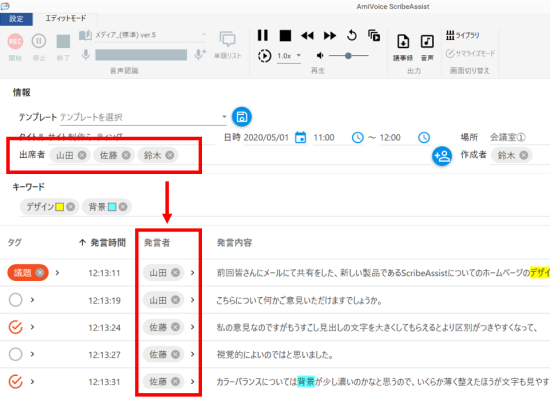Click the clock icon next to 11:00
Screen dimensions: 550x397
pyautogui.click(x=357, y=137)
